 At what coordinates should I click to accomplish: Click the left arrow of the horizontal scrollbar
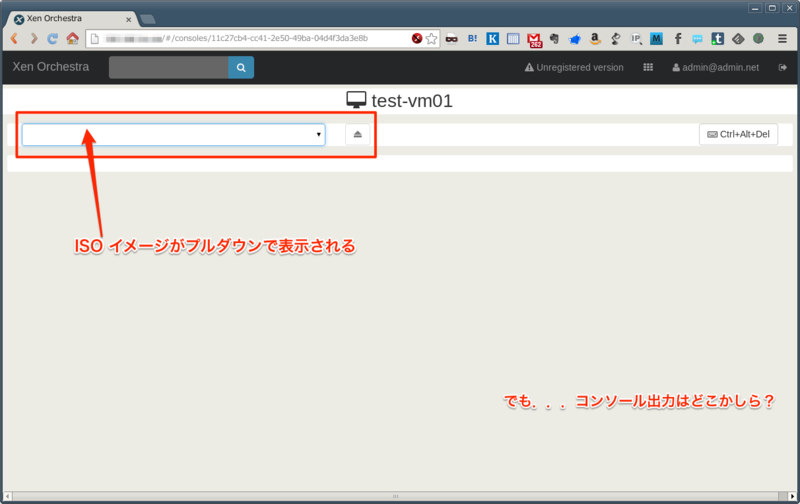tap(8, 496)
